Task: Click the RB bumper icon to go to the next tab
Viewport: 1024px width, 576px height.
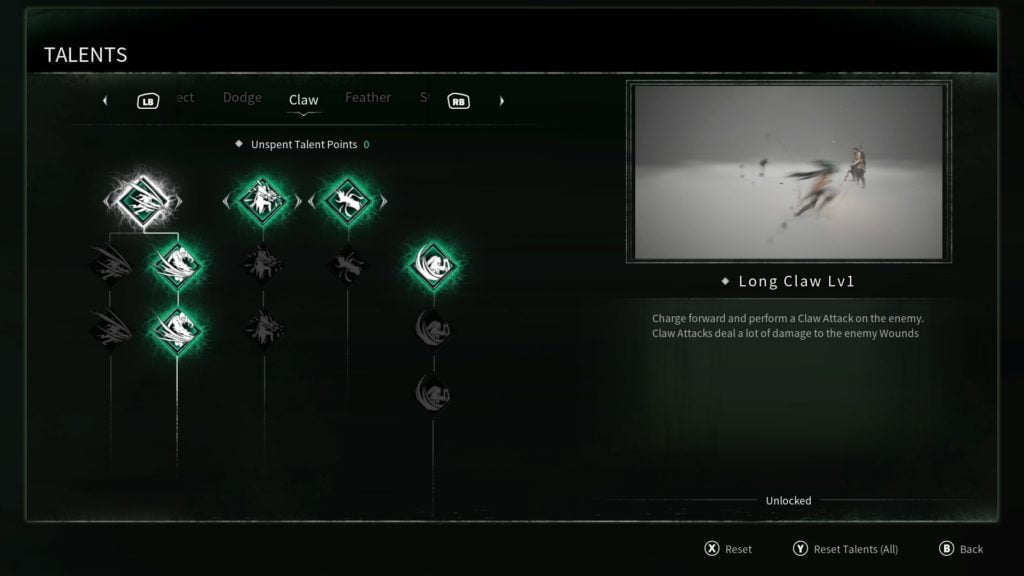Action: click(x=458, y=101)
